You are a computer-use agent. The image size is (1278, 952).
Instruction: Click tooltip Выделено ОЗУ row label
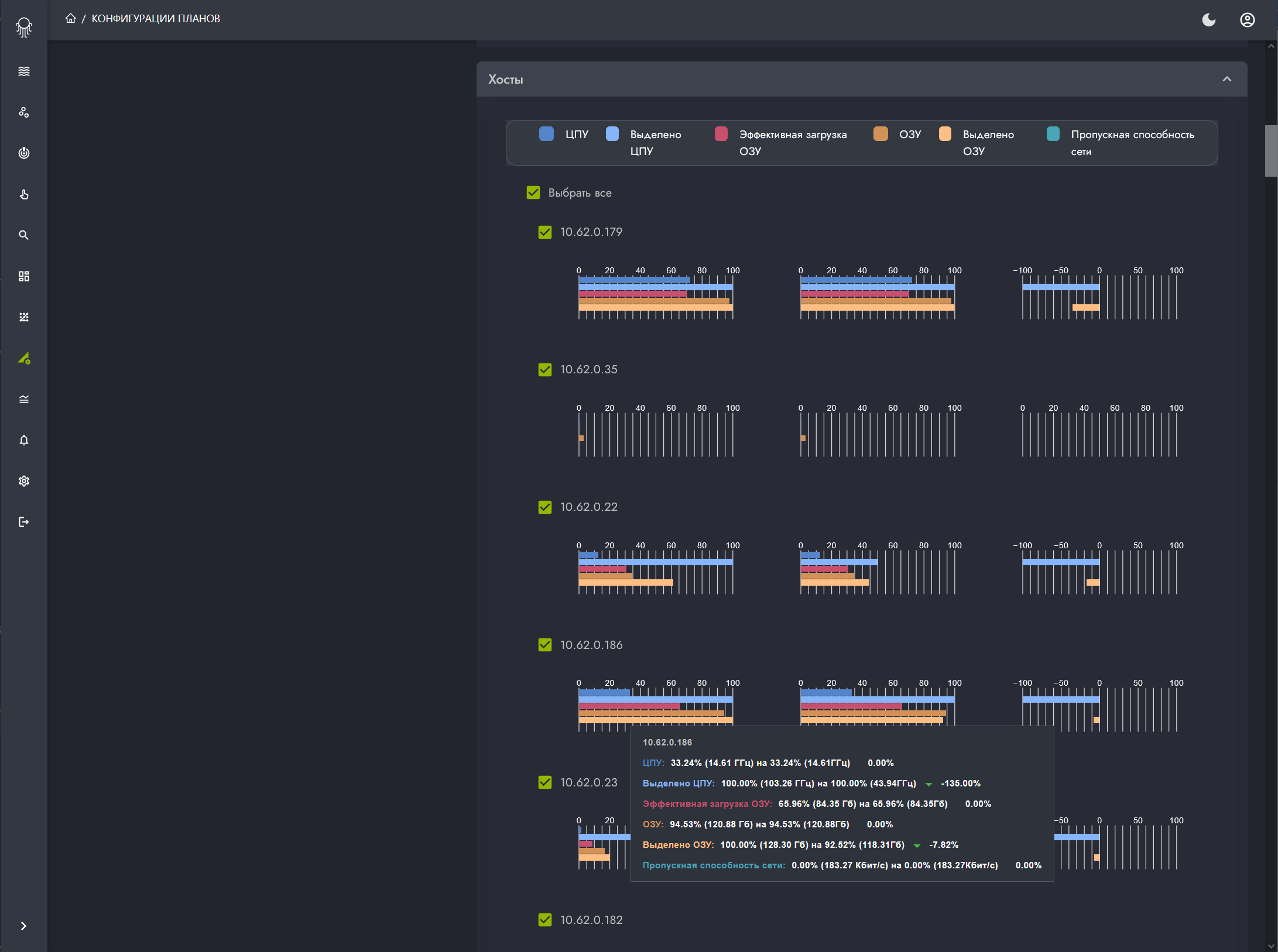point(678,845)
